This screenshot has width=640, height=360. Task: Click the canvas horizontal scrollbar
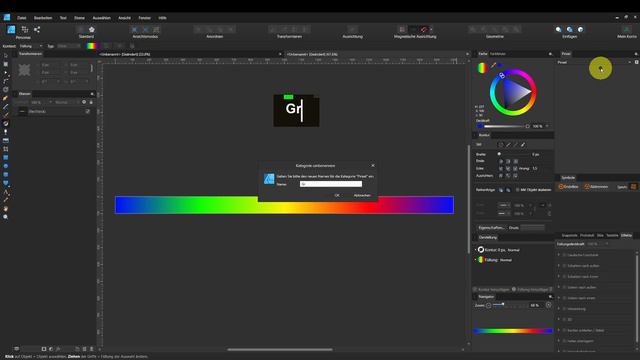point(280,349)
